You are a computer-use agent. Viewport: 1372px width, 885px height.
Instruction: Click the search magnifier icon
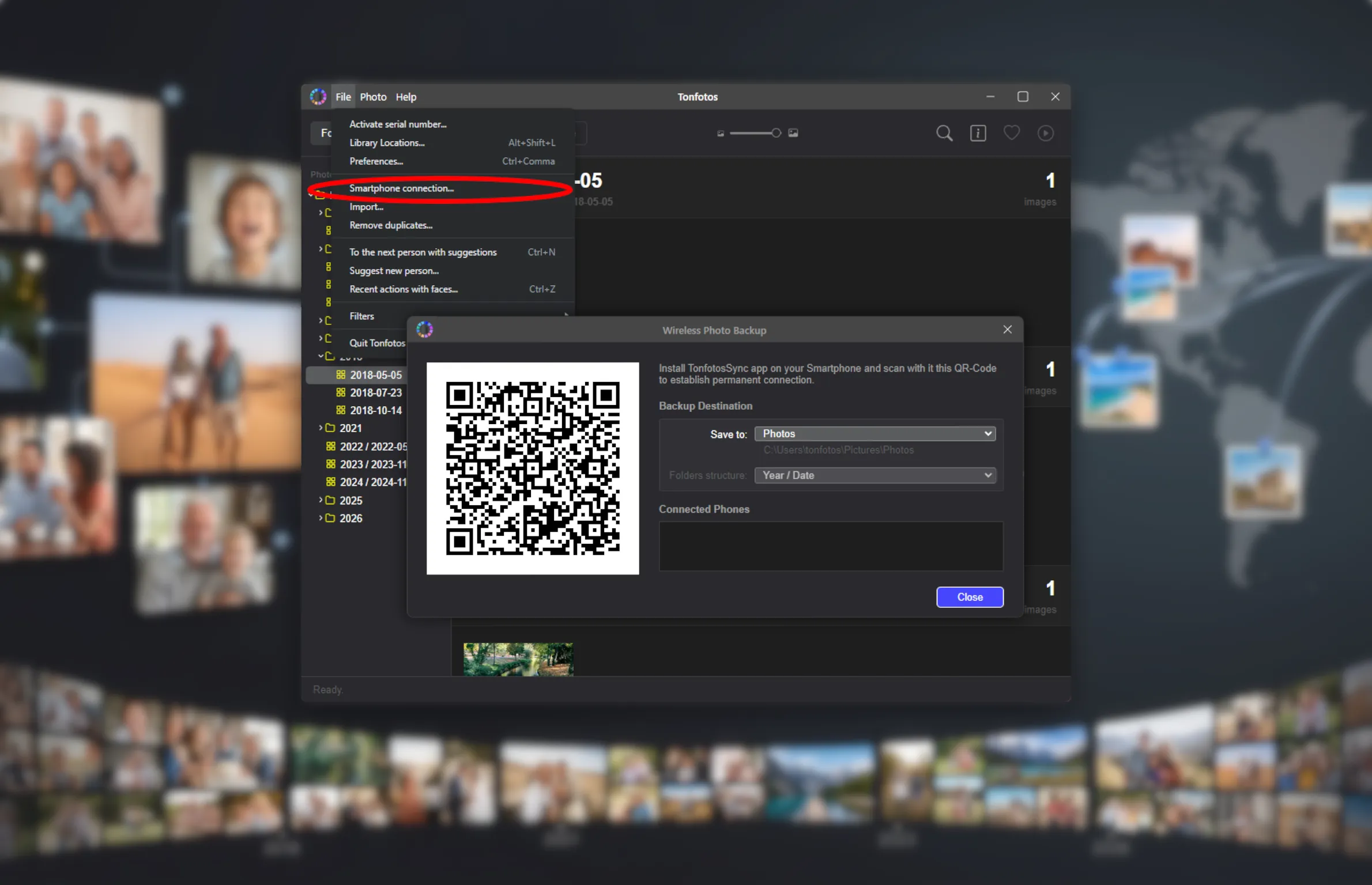pyautogui.click(x=944, y=133)
